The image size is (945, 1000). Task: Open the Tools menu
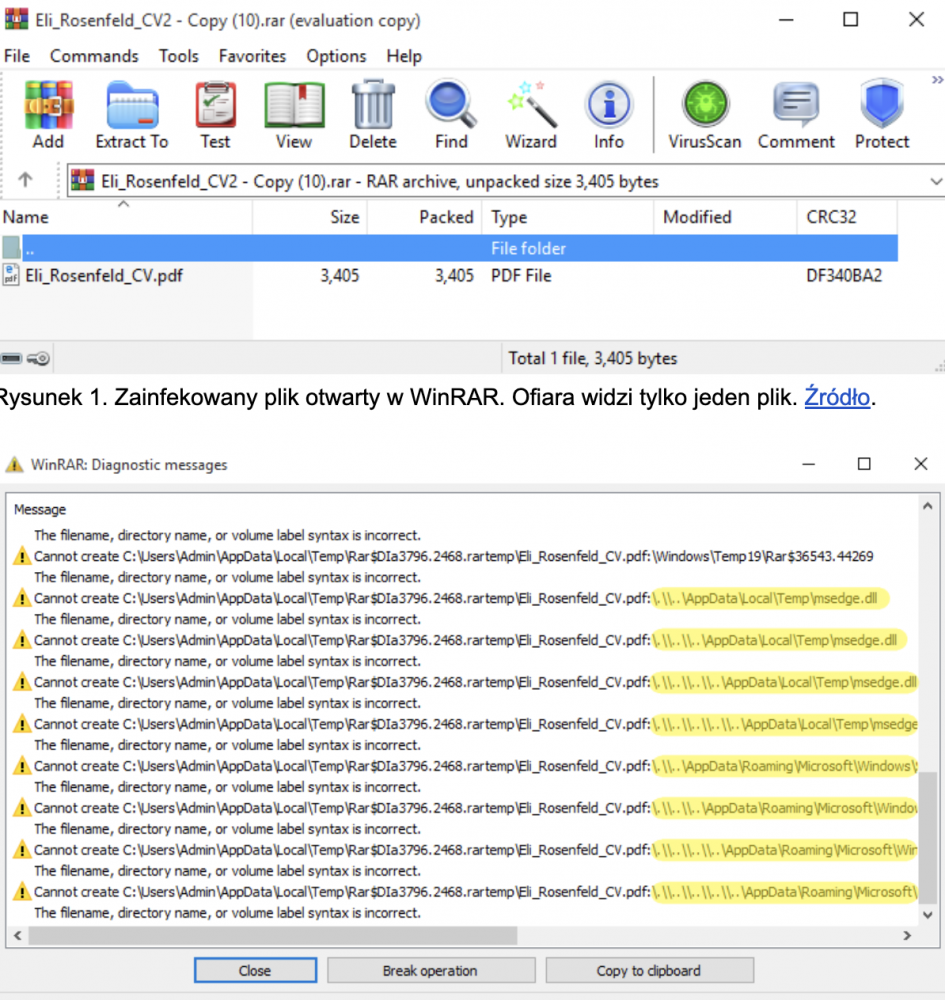click(x=179, y=56)
